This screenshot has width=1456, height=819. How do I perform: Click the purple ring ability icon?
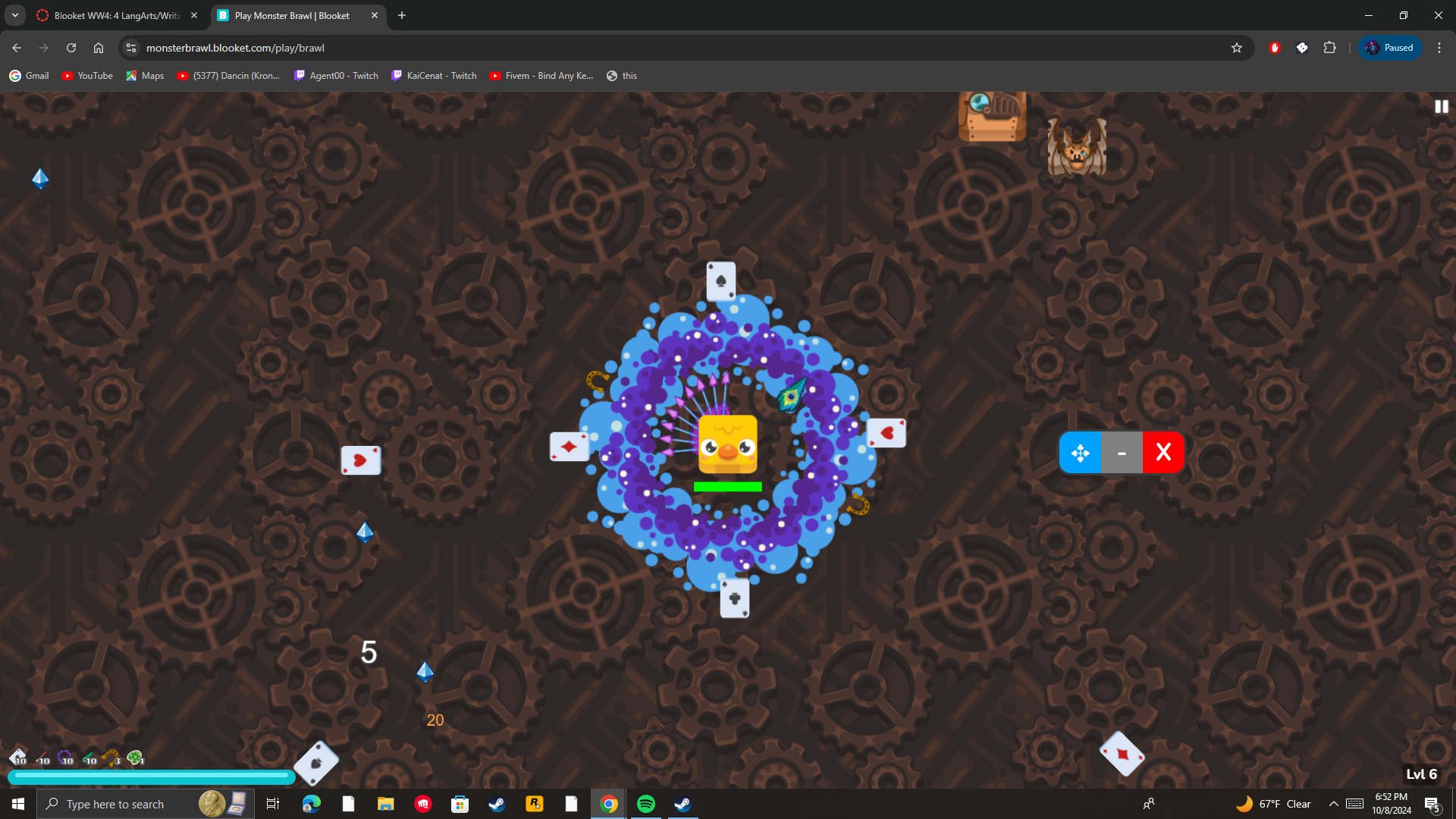click(64, 758)
